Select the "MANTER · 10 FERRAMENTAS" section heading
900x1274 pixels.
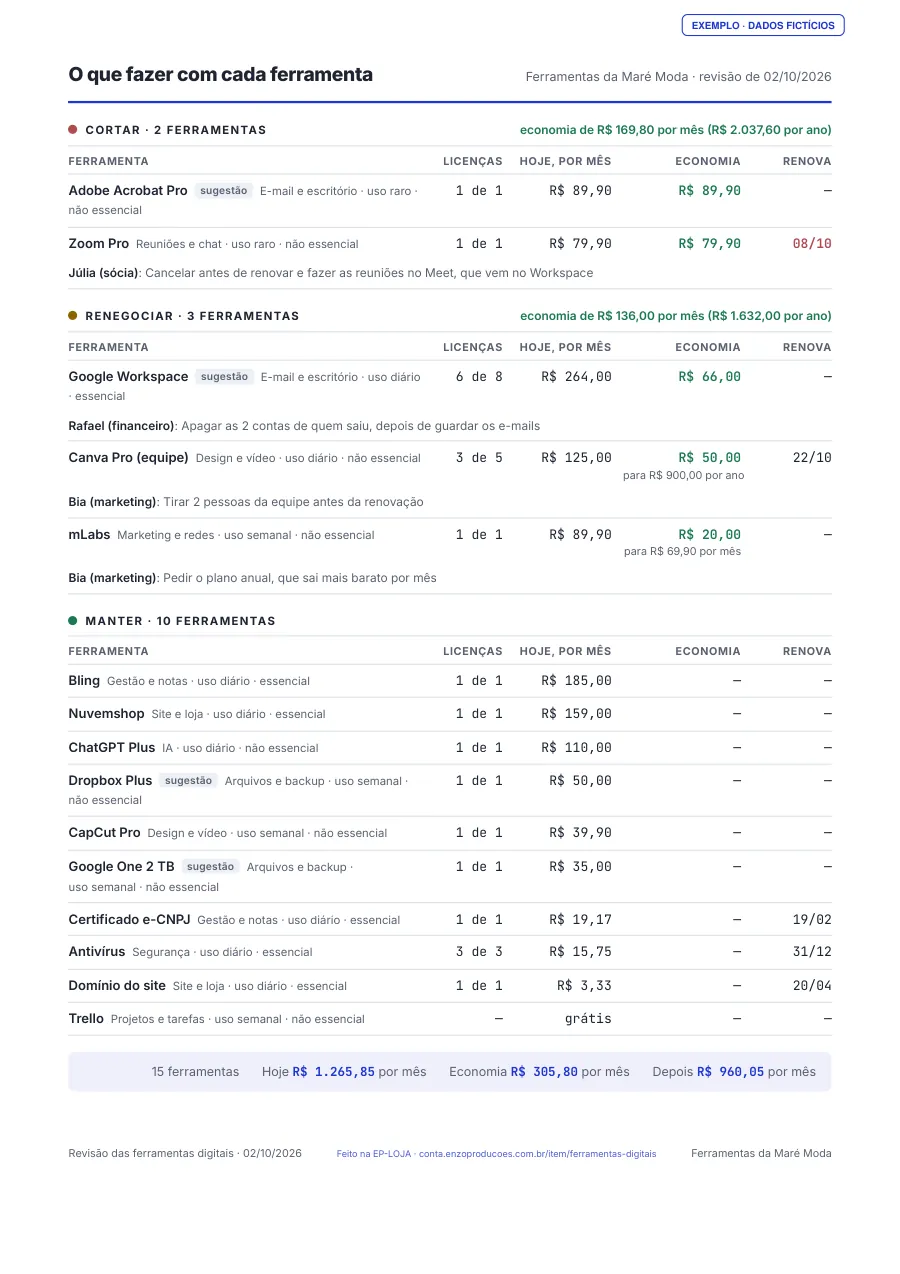(180, 621)
